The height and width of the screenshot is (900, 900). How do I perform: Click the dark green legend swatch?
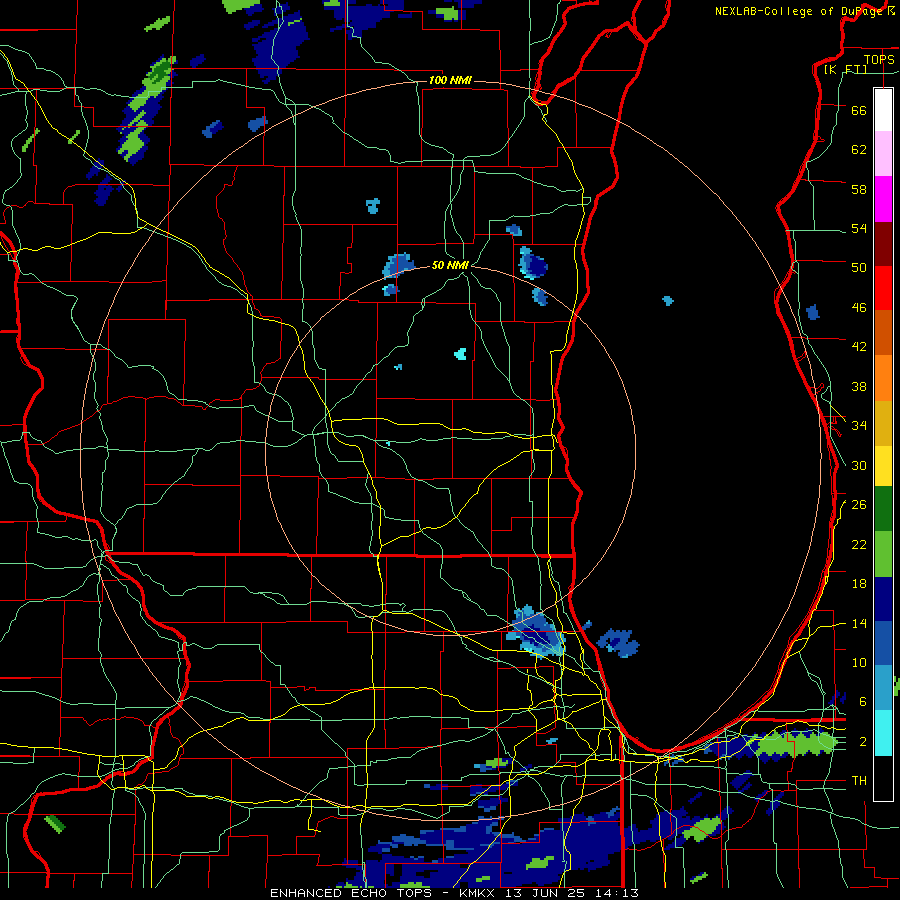[883, 509]
